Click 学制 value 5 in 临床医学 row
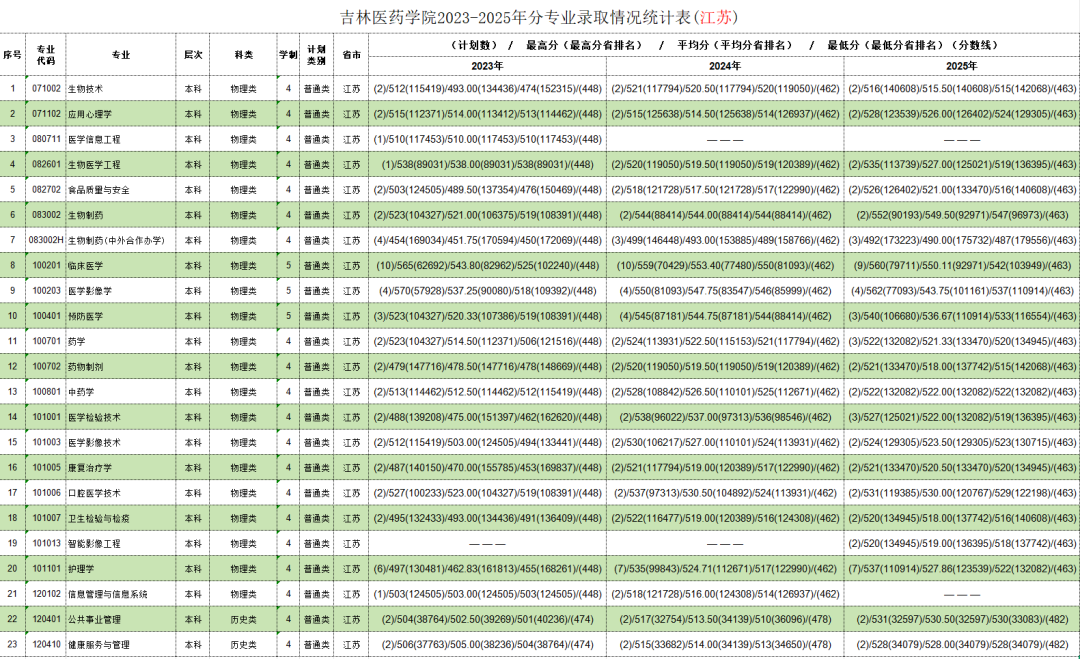This screenshot has height=659, width=1080. pos(289,266)
